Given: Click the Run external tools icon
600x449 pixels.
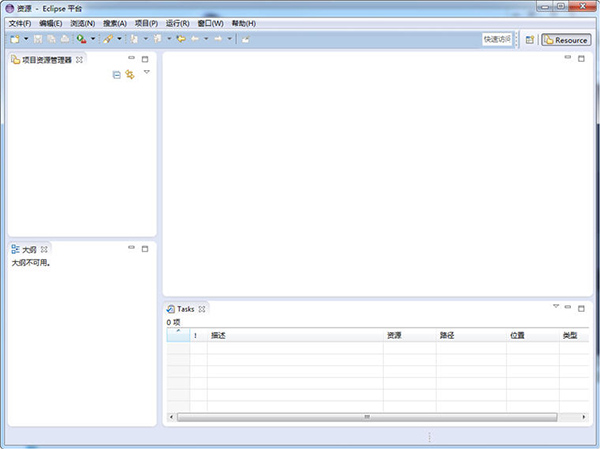Looking at the screenshot, I should 81,39.
